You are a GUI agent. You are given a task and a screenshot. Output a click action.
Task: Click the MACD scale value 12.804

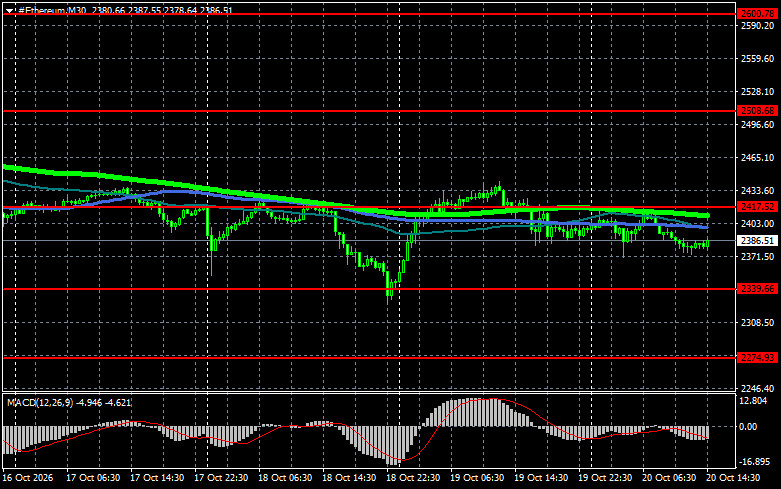click(x=753, y=401)
